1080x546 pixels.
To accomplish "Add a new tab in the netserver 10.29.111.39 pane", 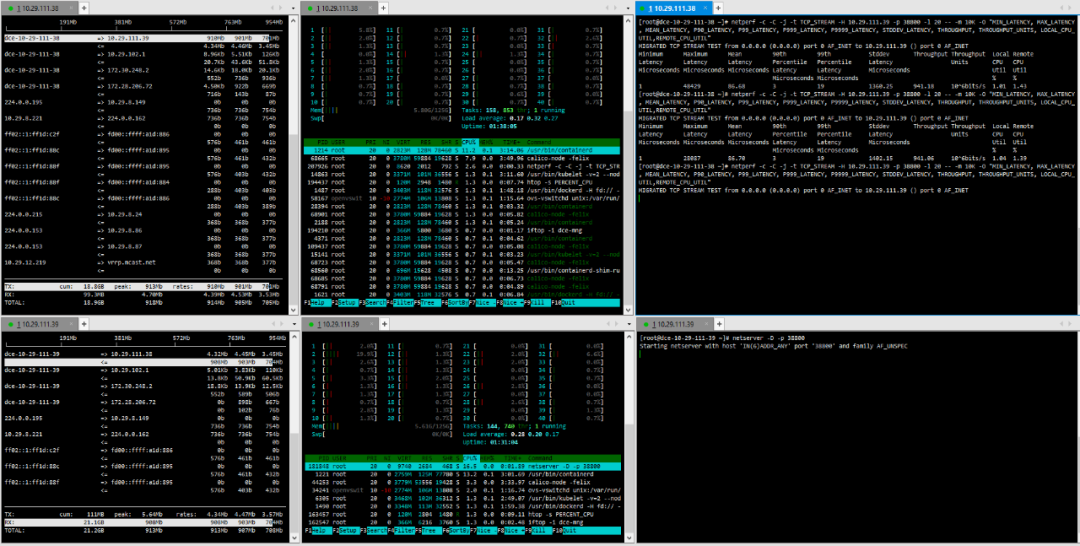I will (718, 324).
